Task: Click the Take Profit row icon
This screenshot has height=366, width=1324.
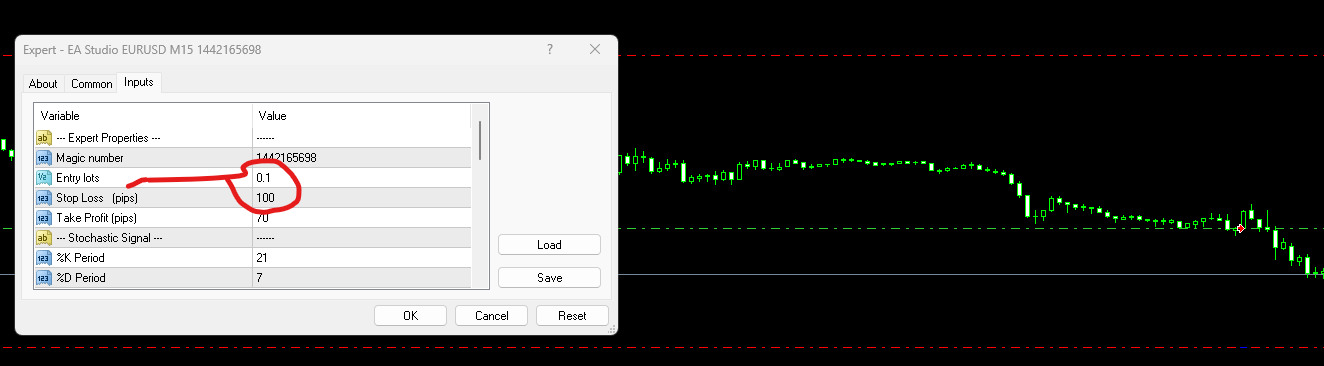Action: (43, 218)
